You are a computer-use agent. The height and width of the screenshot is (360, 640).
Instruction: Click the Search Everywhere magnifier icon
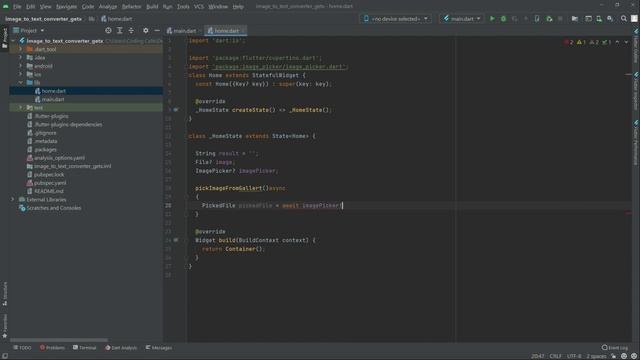pos(624,19)
